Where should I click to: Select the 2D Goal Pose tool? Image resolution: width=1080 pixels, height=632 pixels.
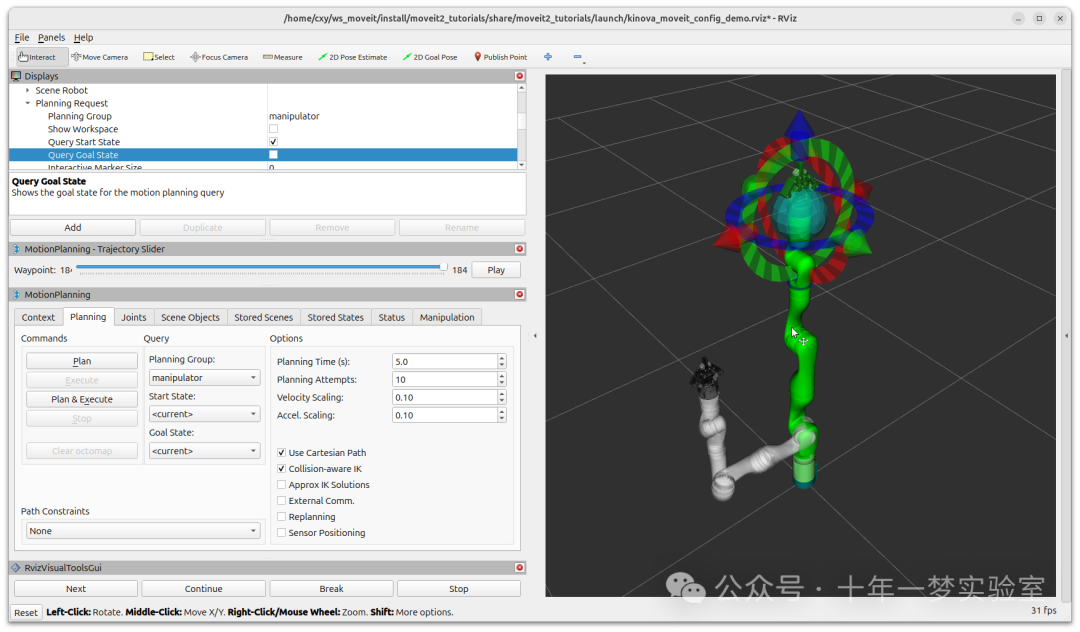click(430, 57)
